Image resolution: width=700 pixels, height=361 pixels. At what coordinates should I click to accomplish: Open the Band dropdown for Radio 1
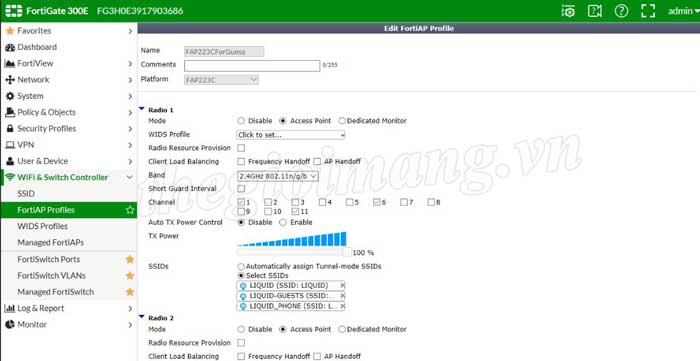277,176
